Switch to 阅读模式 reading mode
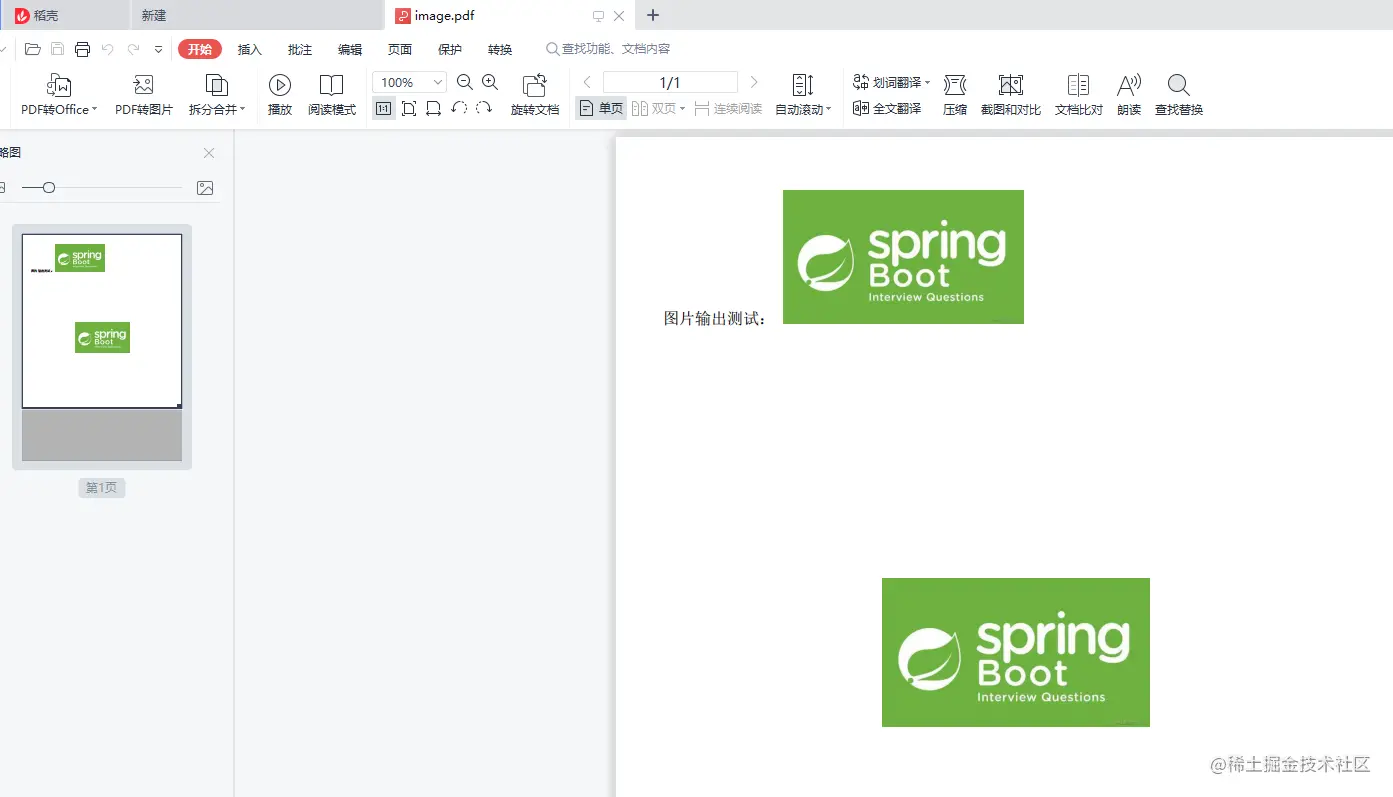1393x797 pixels. pos(332,95)
